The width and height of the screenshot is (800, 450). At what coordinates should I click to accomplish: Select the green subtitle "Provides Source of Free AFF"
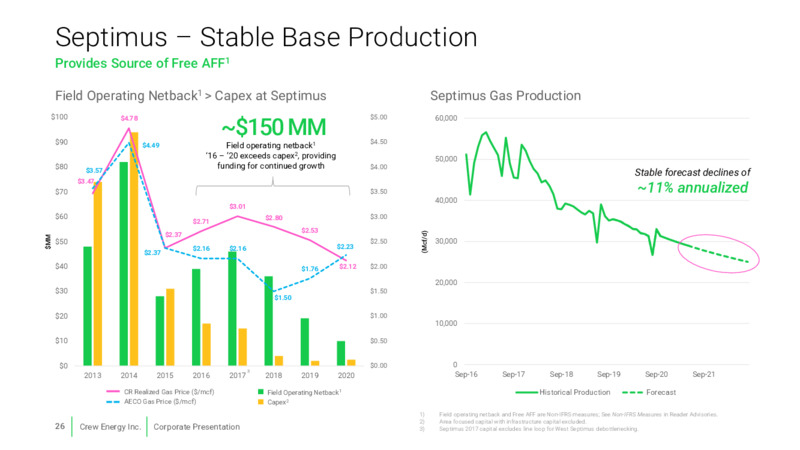pos(142,63)
